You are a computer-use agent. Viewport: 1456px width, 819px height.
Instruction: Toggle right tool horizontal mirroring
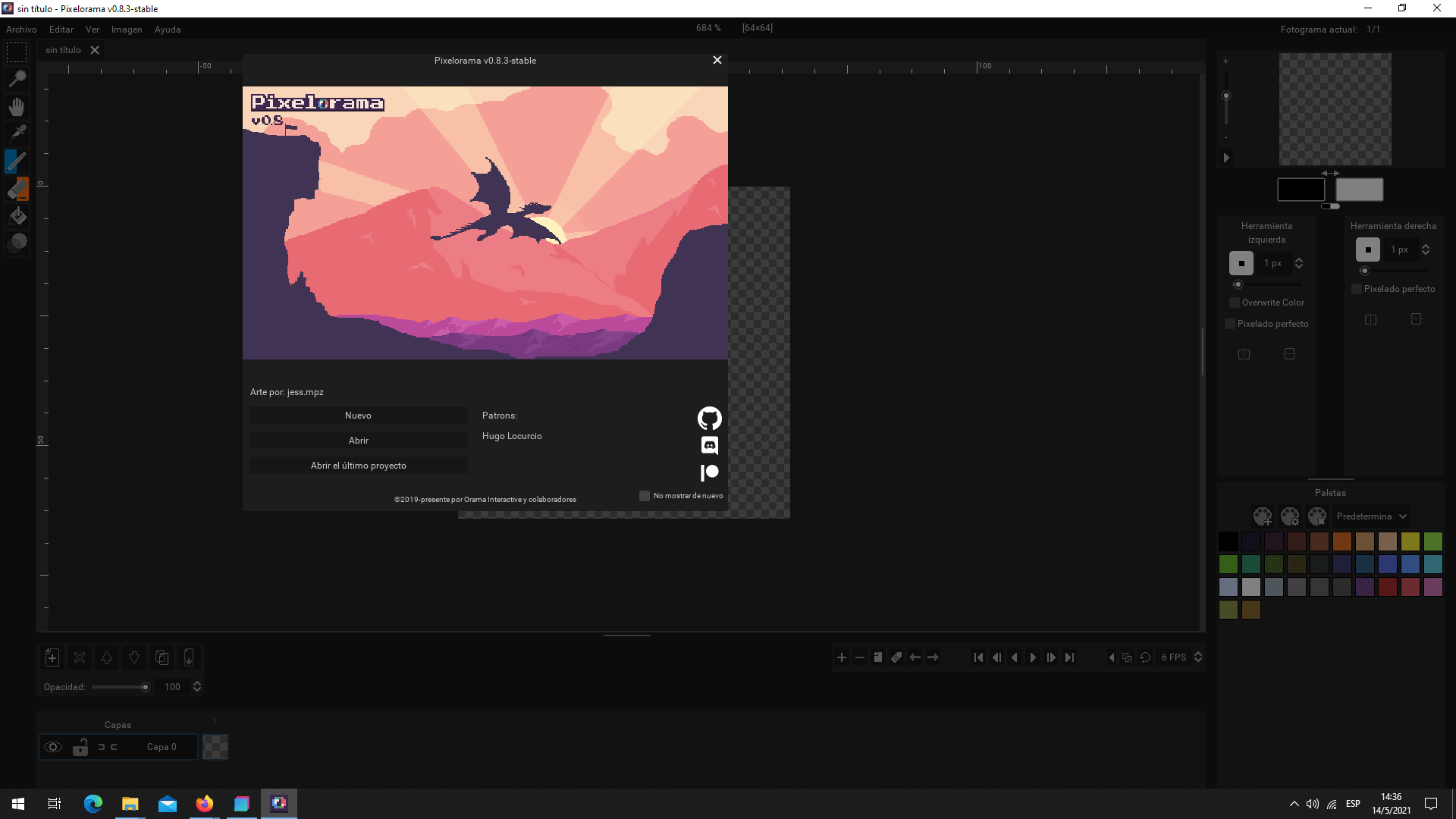point(1370,319)
